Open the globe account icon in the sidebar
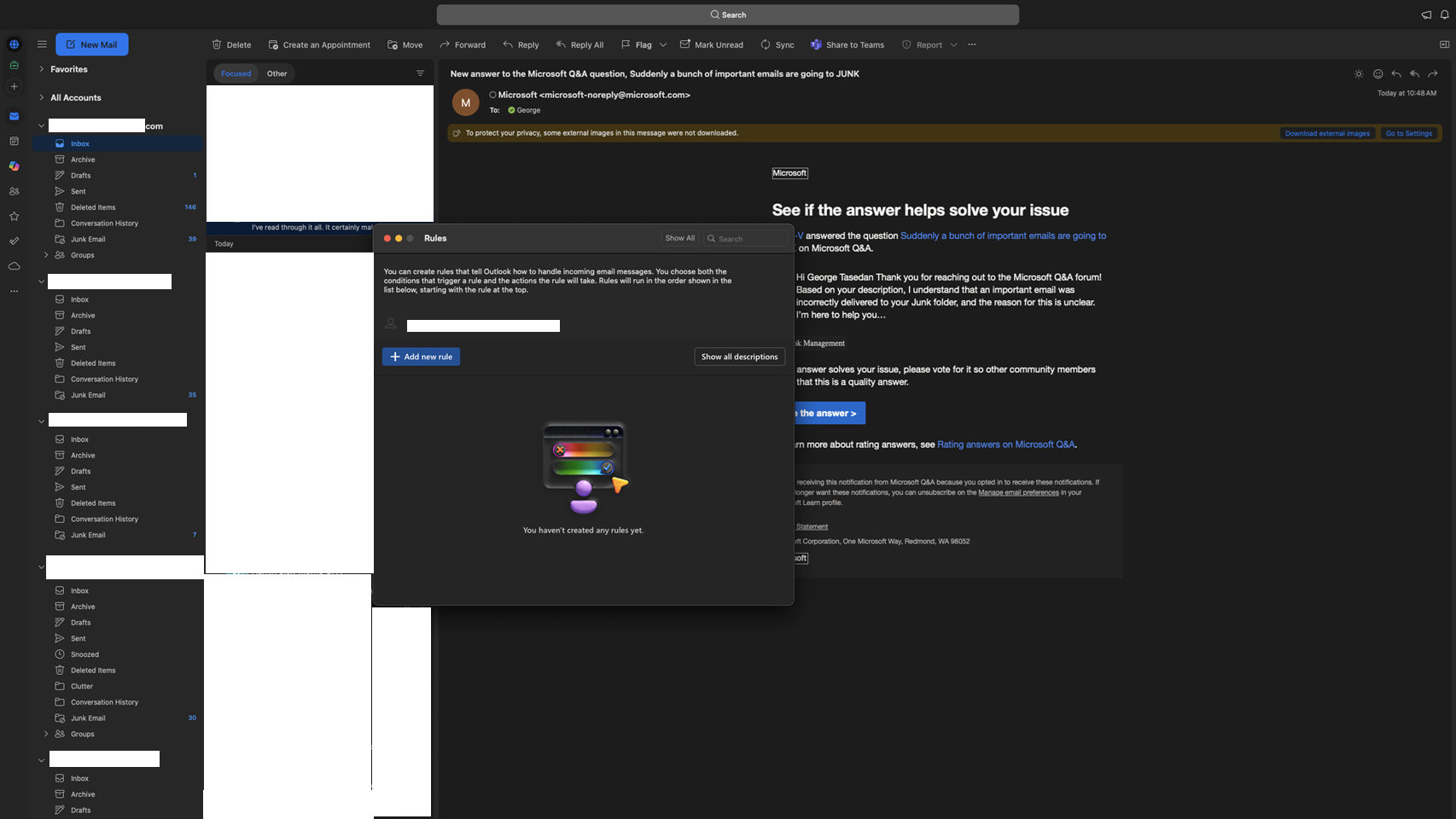 [x=14, y=44]
